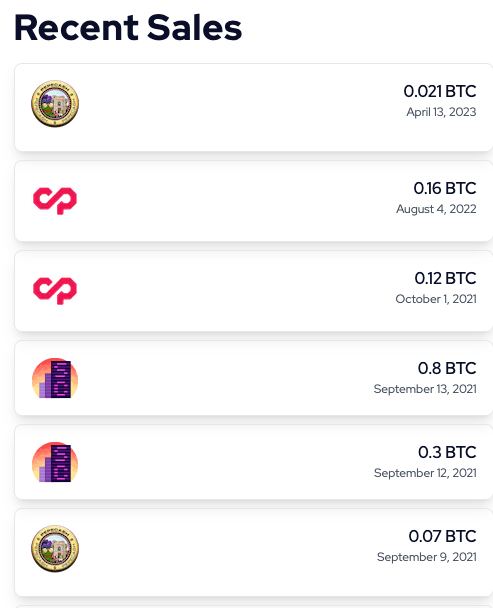Click the 0.07 BTC price text
The width and height of the screenshot is (493, 608).
point(443,537)
